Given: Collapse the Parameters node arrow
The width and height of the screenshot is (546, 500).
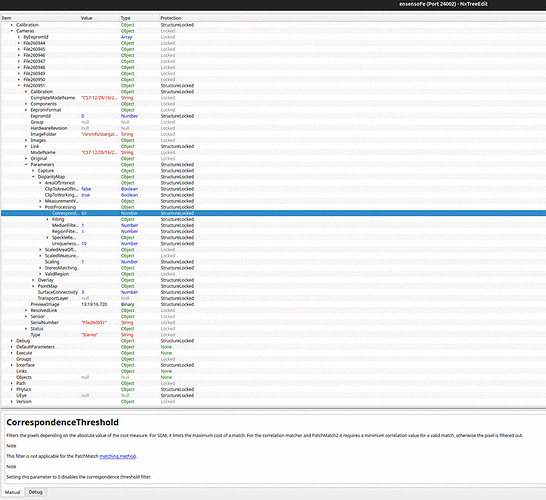Looking at the screenshot, I should click(26, 165).
